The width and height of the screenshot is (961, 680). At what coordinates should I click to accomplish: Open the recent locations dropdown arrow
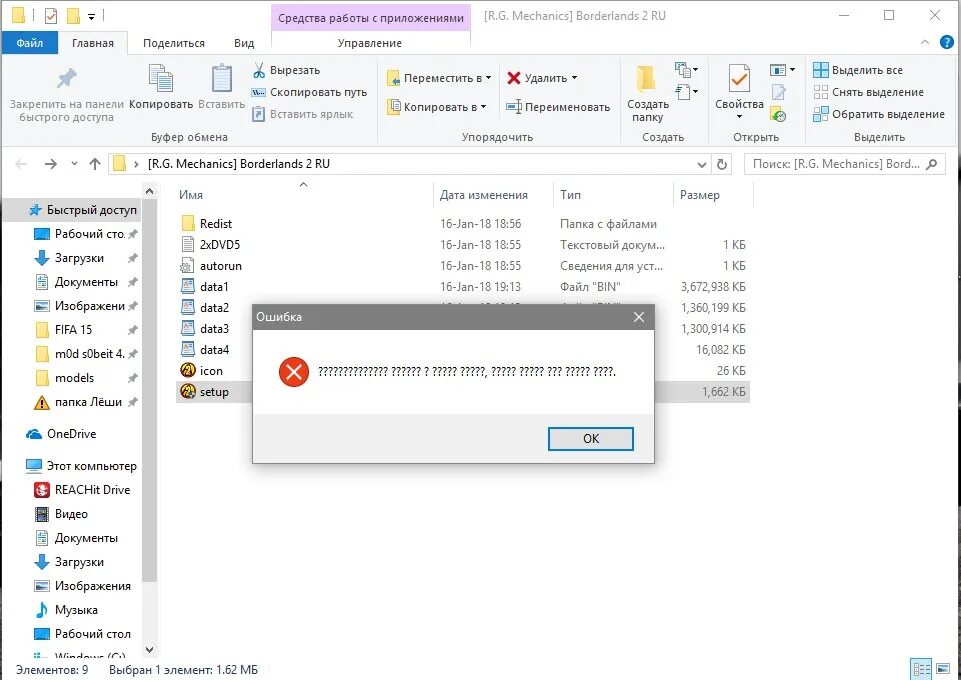pos(74,164)
